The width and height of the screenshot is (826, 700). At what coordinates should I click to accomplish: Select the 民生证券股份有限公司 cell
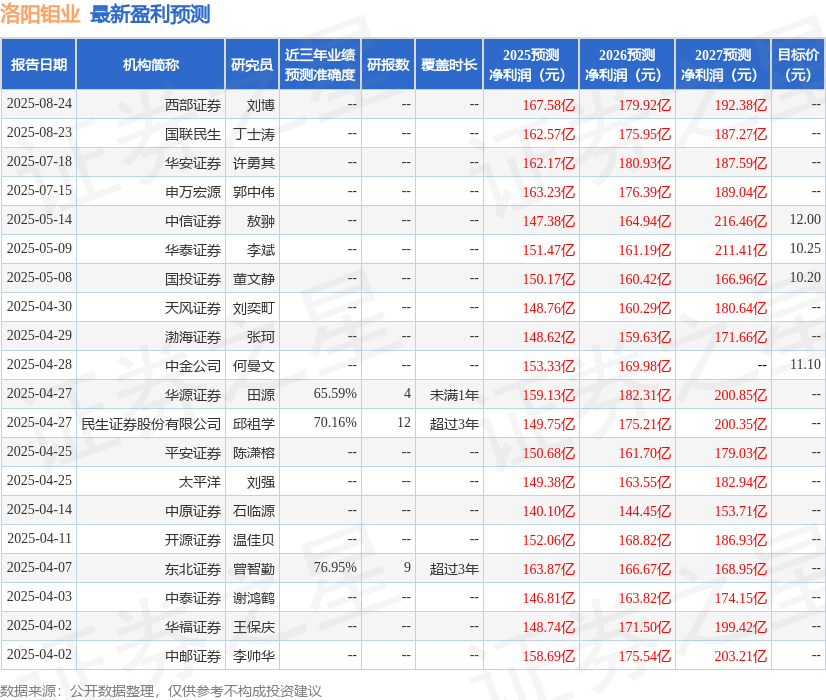(151, 424)
